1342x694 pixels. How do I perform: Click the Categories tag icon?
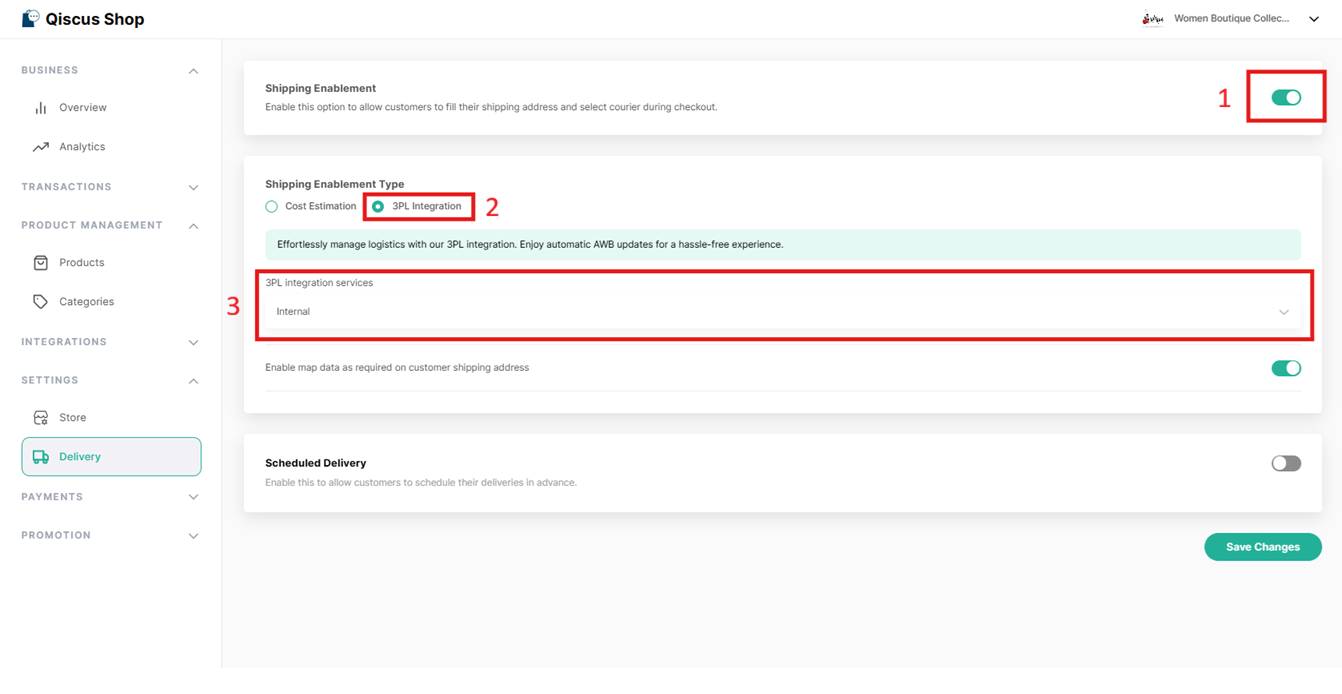[x=41, y=302]
